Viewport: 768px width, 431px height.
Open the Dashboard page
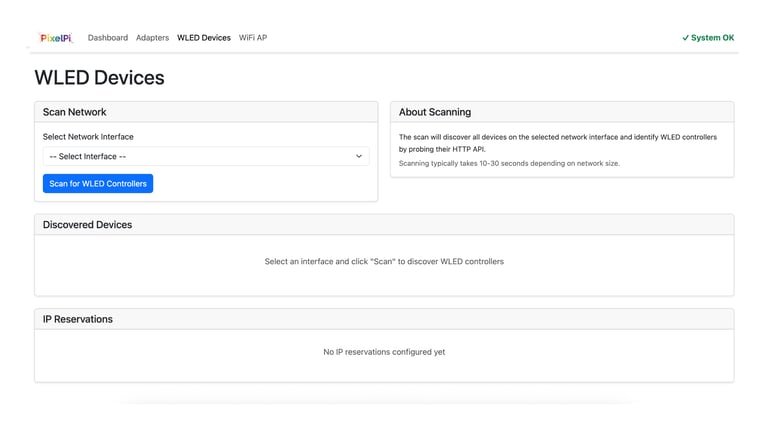[x=108, y=38]
